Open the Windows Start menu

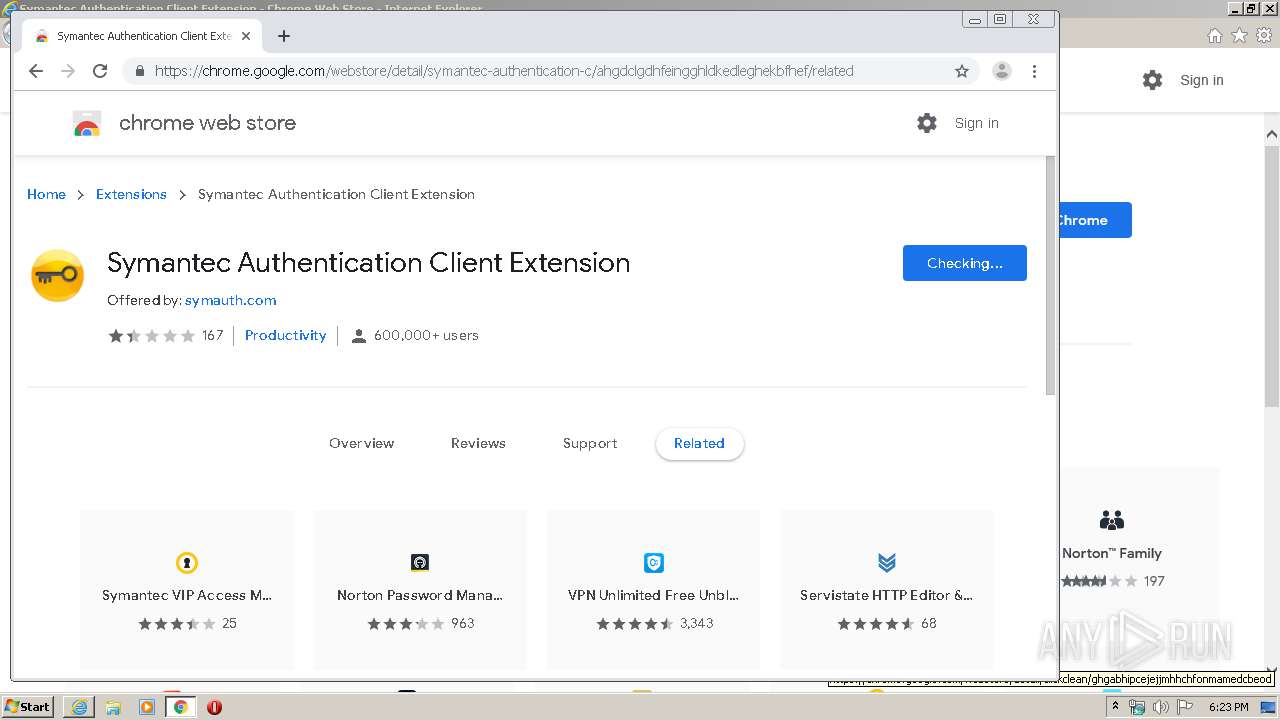coord(28,707)
